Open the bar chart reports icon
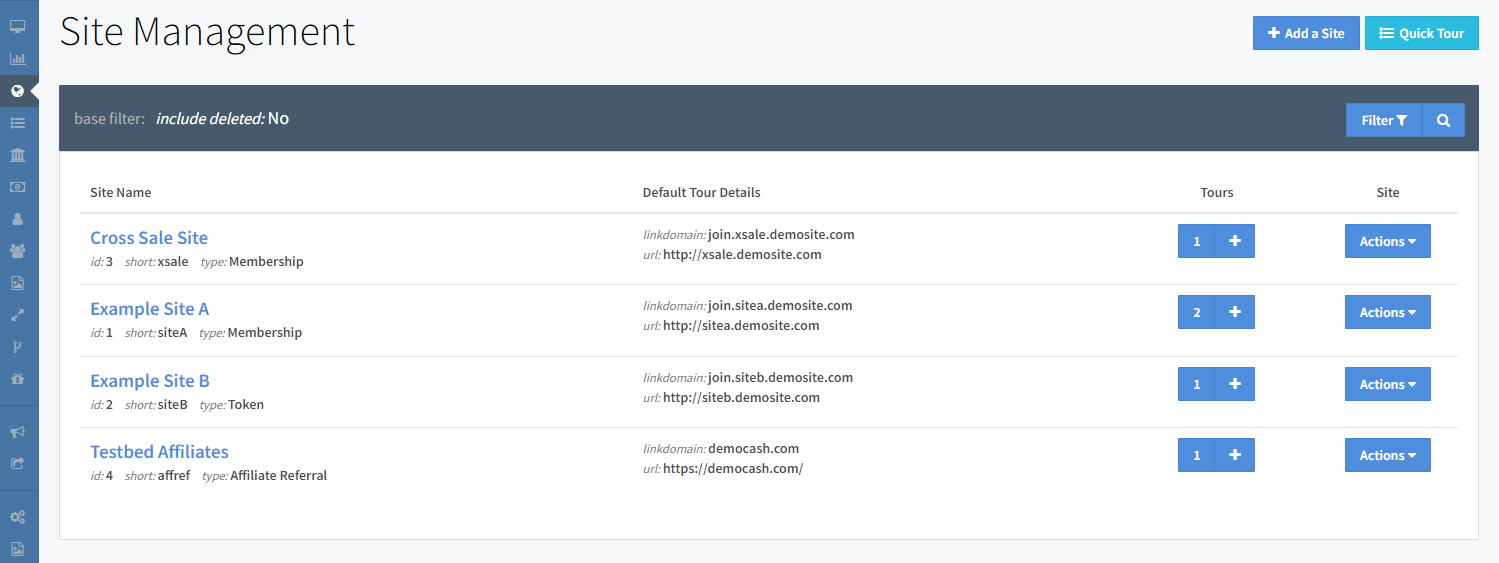The width and height of the screenshot is (1499, 563). click(x=17, y=59)
